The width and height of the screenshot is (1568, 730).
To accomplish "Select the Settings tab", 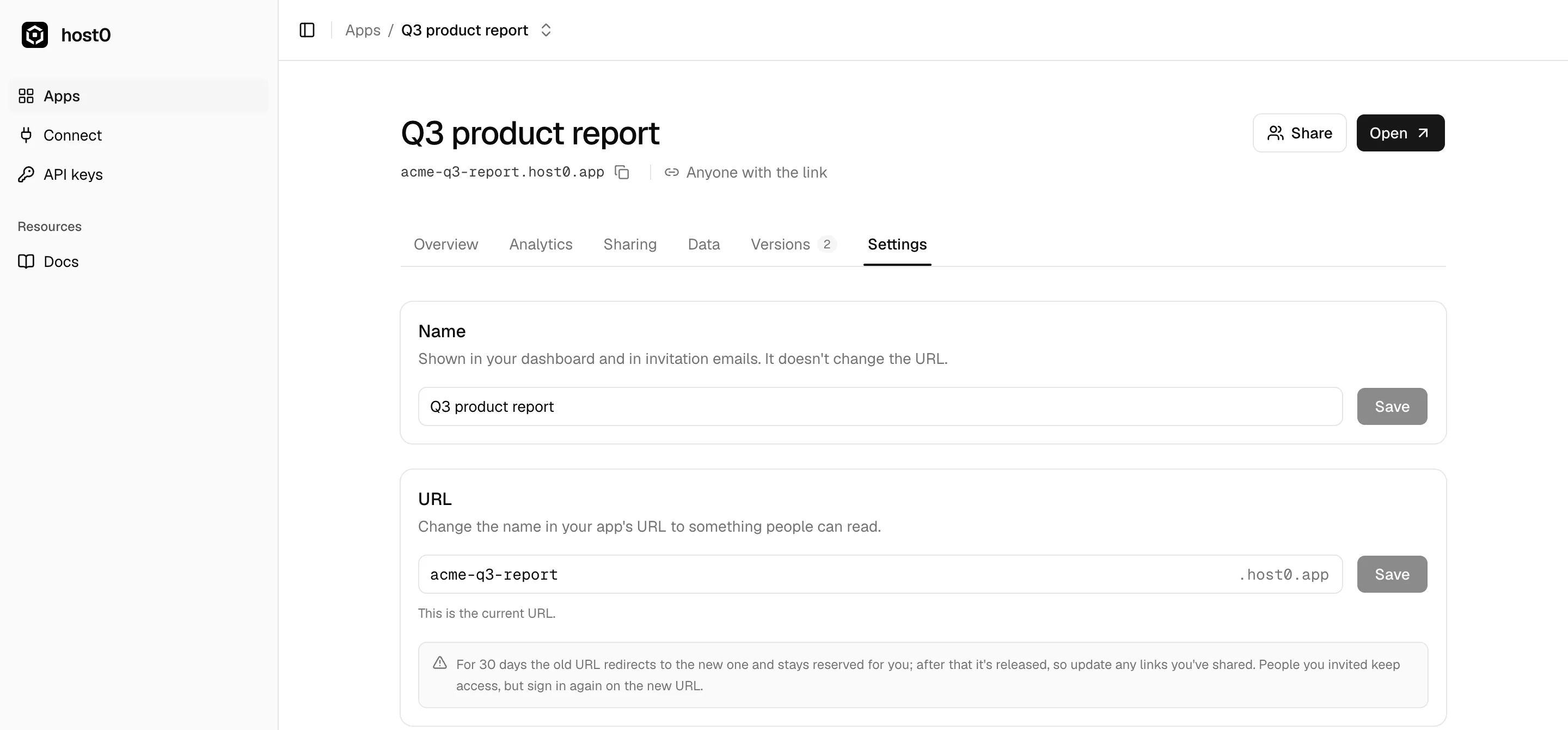I will point(897,244).
